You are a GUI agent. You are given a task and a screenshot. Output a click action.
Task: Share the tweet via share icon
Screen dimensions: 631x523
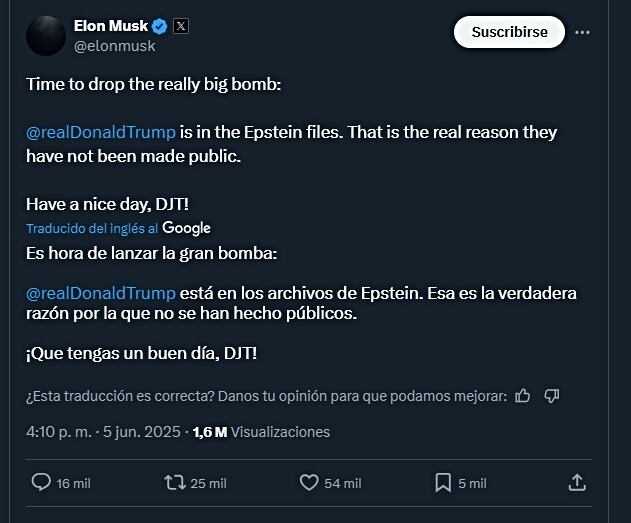576,483
